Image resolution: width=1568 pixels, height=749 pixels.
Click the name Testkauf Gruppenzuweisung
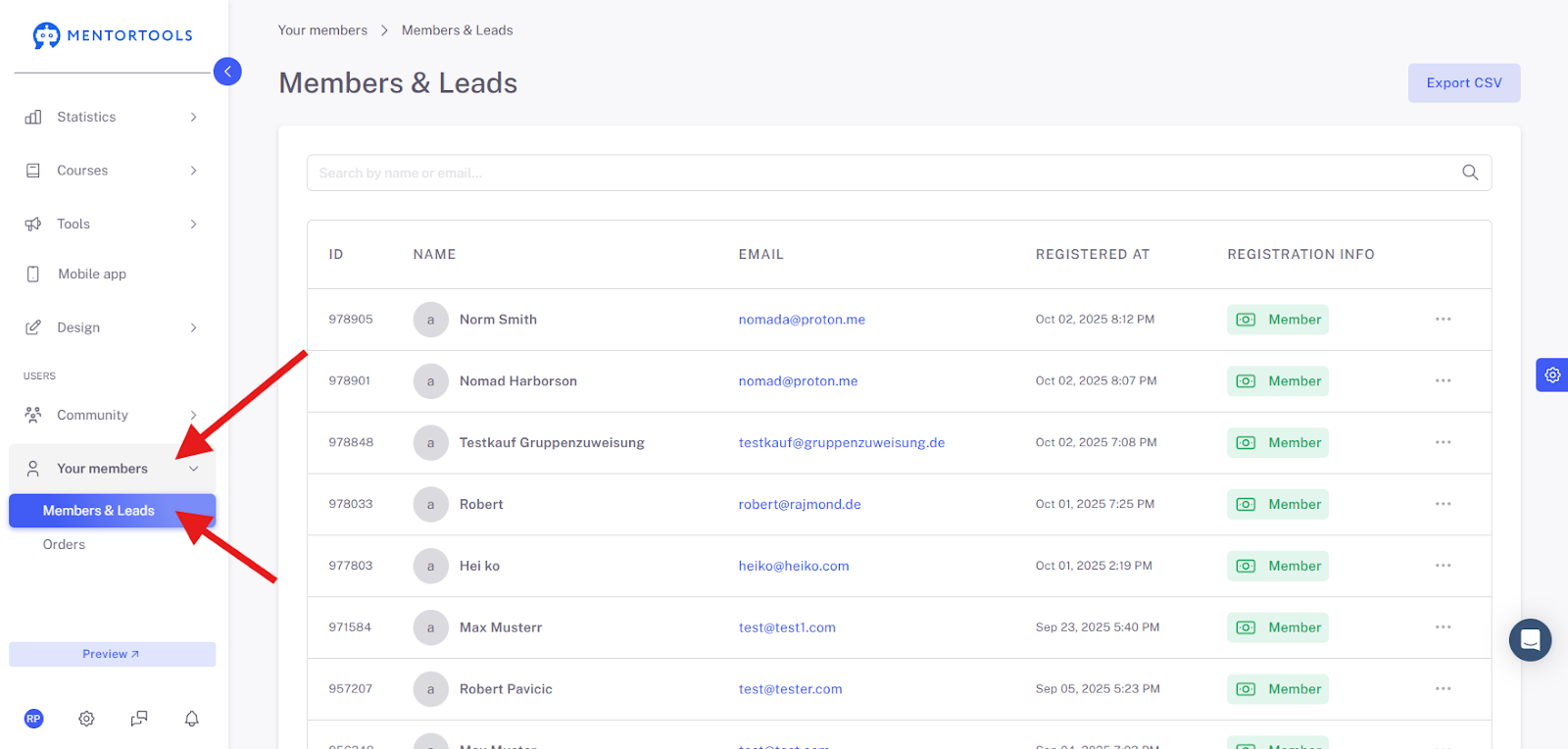[x=552, y=443]
